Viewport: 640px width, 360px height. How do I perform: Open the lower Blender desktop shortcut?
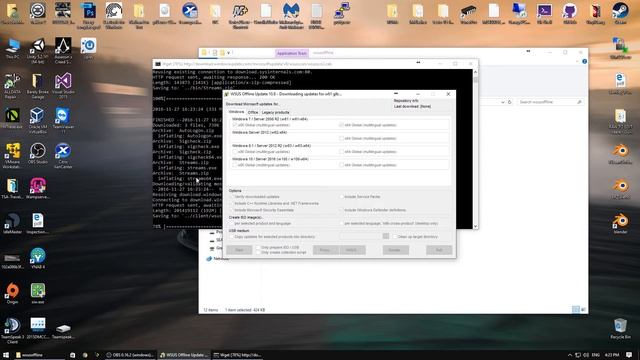(620, 224)
